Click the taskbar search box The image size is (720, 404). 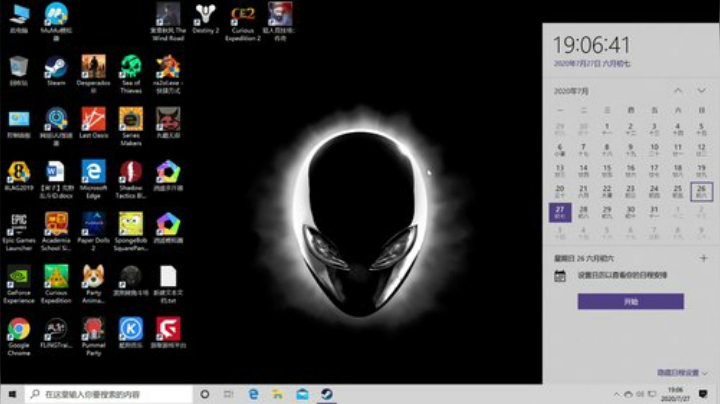[x=109, y=394]
